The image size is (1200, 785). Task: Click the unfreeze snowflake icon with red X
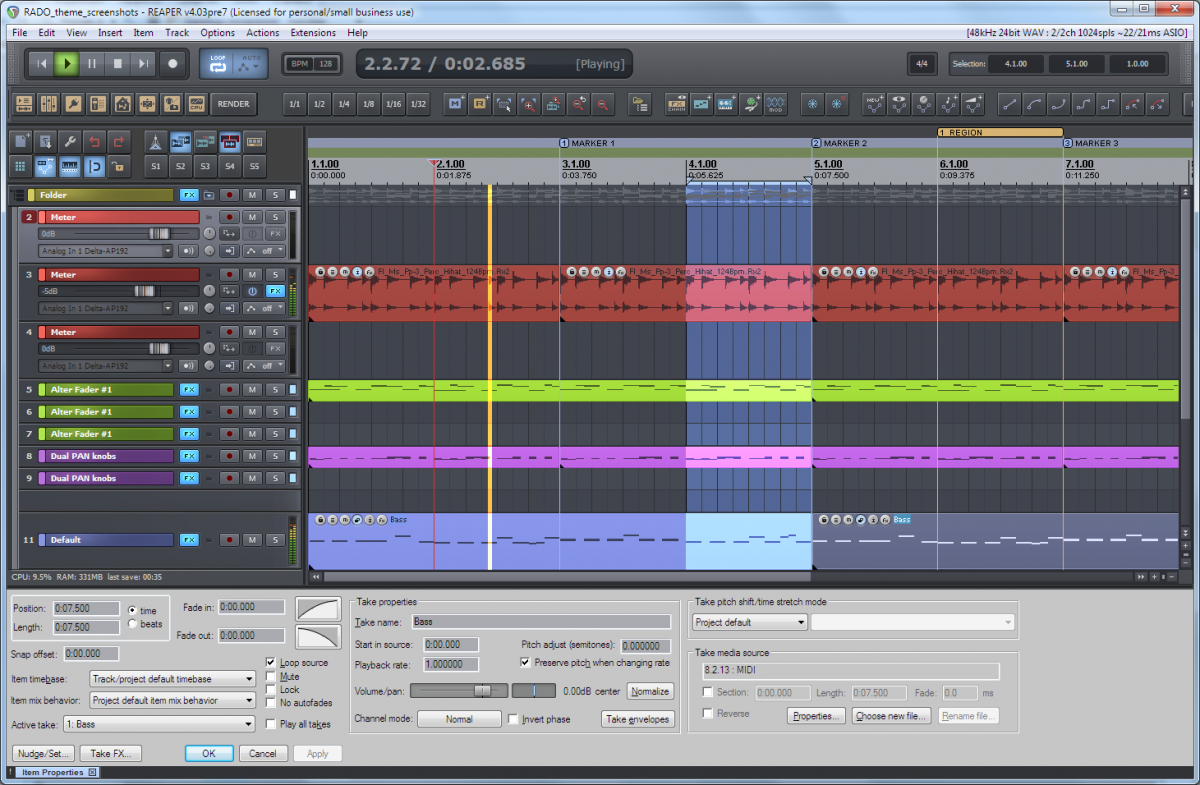[x=838, y=104]
